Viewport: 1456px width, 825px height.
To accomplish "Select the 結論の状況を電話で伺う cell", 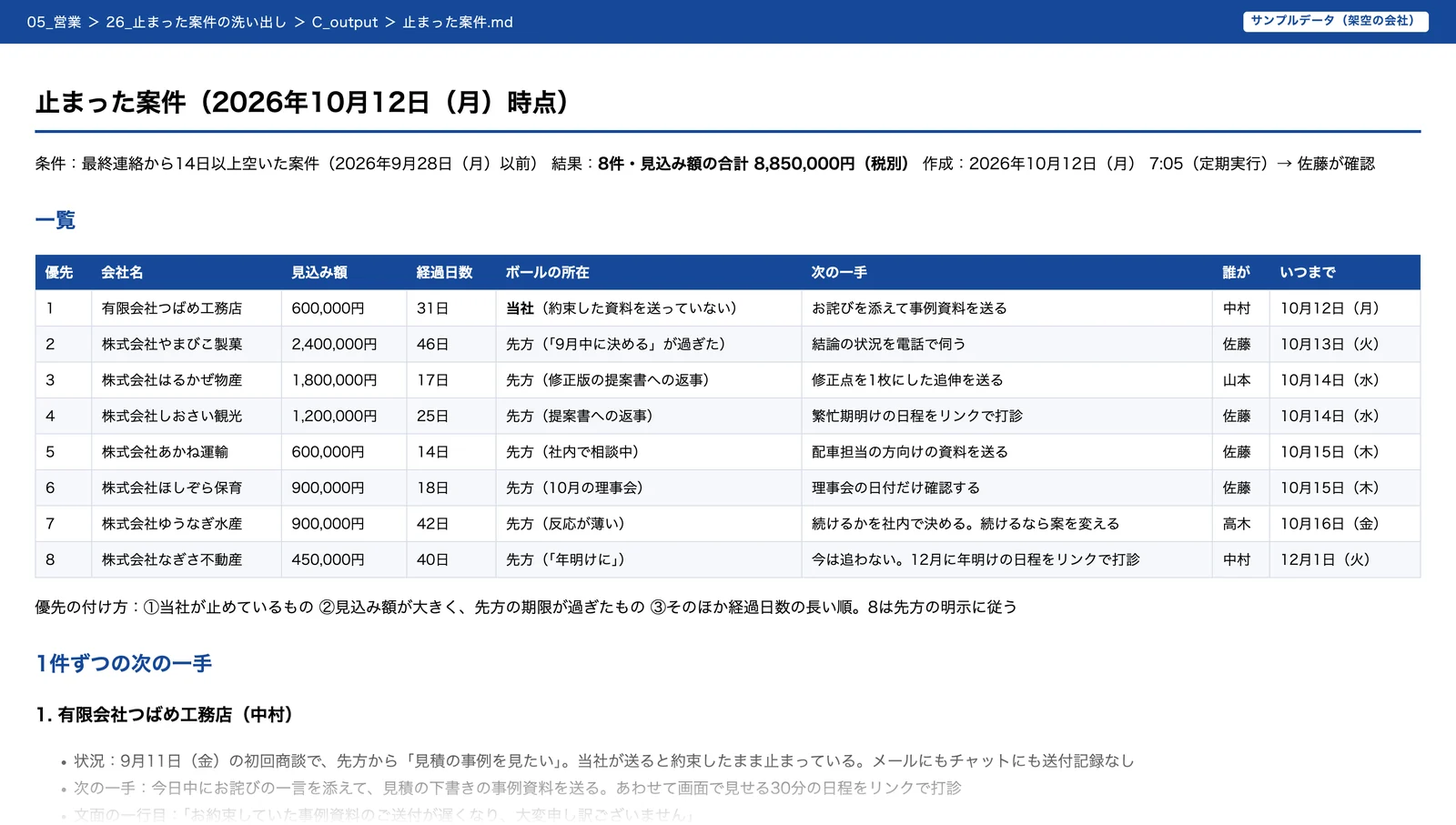I will coord(1006,344).
